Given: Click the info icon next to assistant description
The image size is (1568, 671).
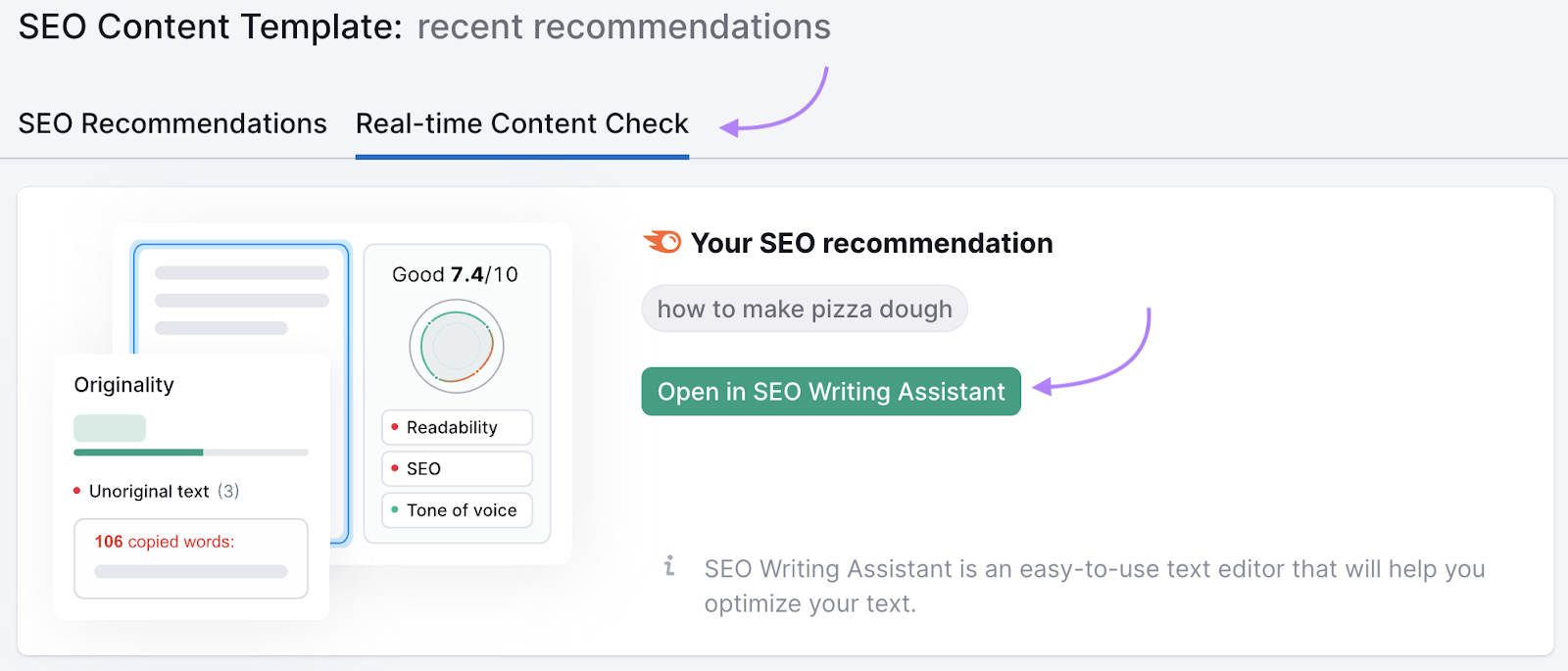Looking at the screenshot, I should 670,566.
